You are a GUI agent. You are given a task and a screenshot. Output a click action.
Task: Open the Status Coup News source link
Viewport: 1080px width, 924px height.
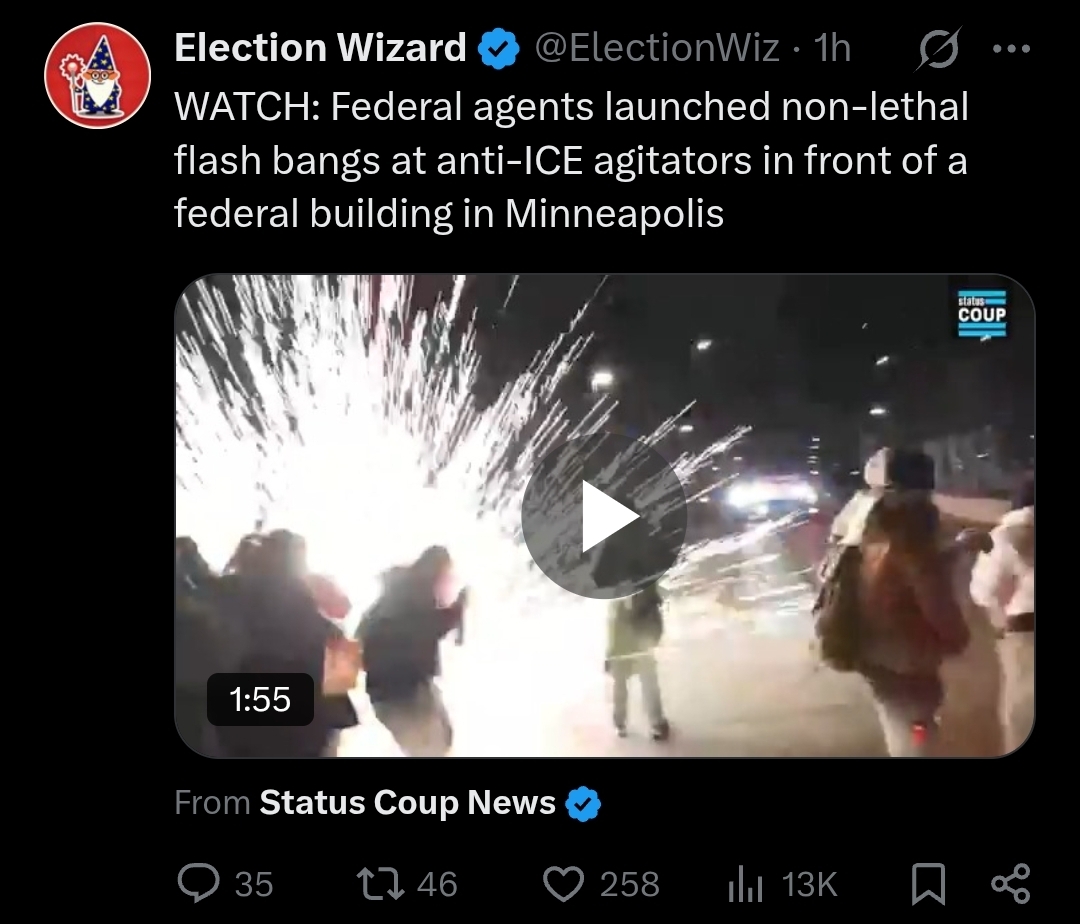tap(407, 802)
